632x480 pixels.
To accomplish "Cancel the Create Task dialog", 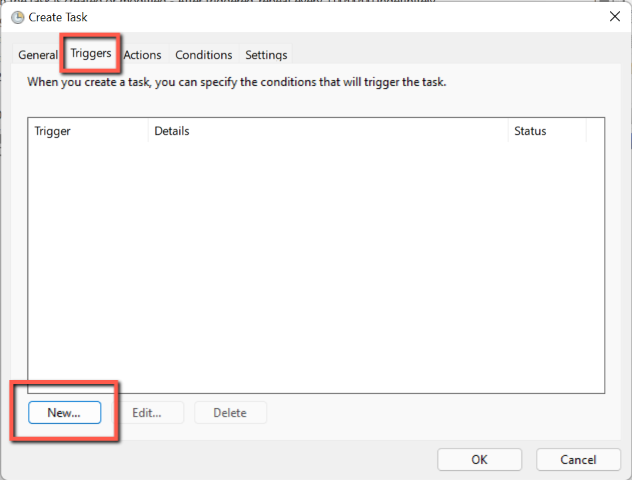I will tap(578, 460).
